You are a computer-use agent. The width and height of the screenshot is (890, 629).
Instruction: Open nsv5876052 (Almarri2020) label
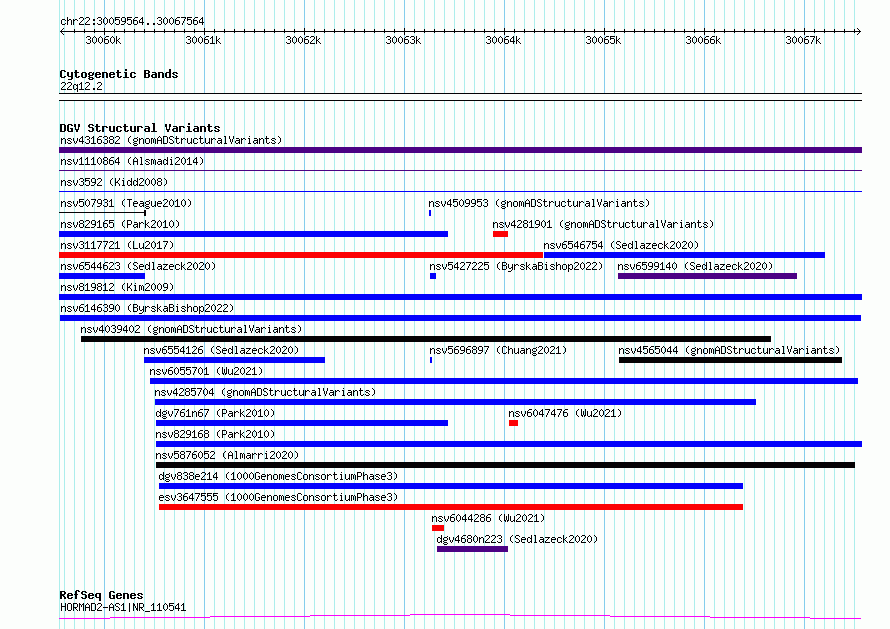[x=227, y=455]
